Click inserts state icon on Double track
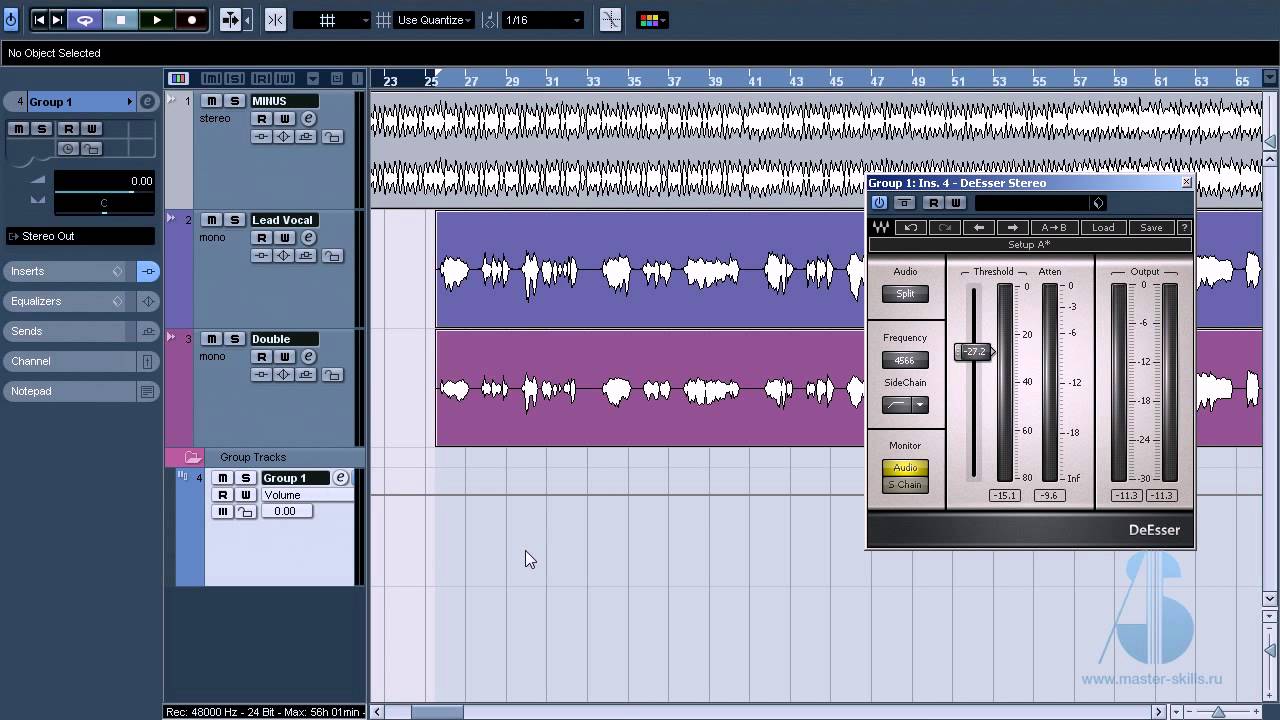Screen dimensions: 1280x720 pyautogui.click(x=262, y=375)
